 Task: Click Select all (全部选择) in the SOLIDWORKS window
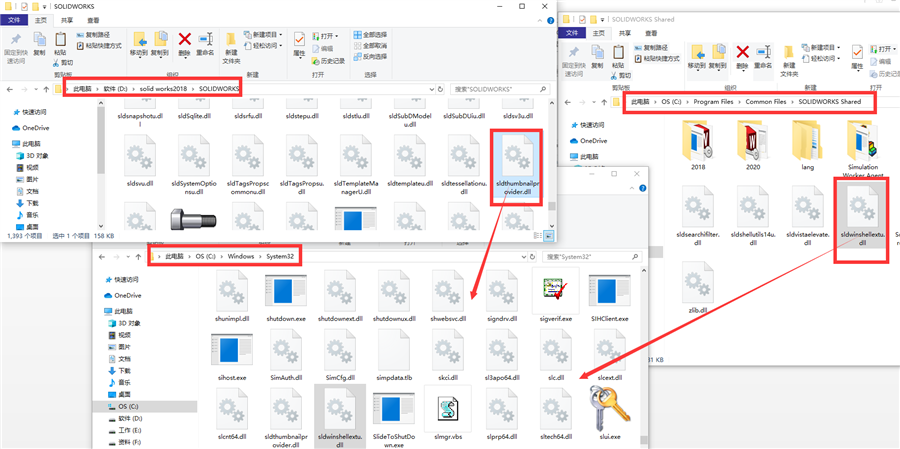(370, 35)
